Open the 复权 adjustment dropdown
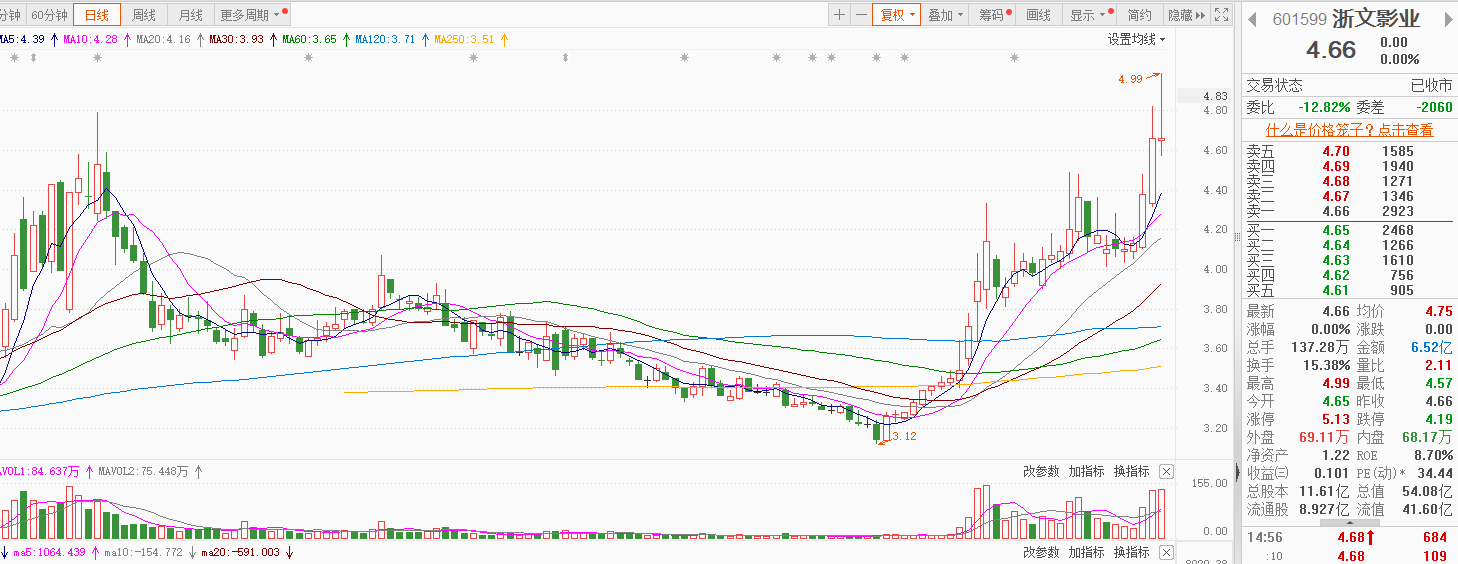The width and height of the screenshot is (1458, 564). point(896,15)
